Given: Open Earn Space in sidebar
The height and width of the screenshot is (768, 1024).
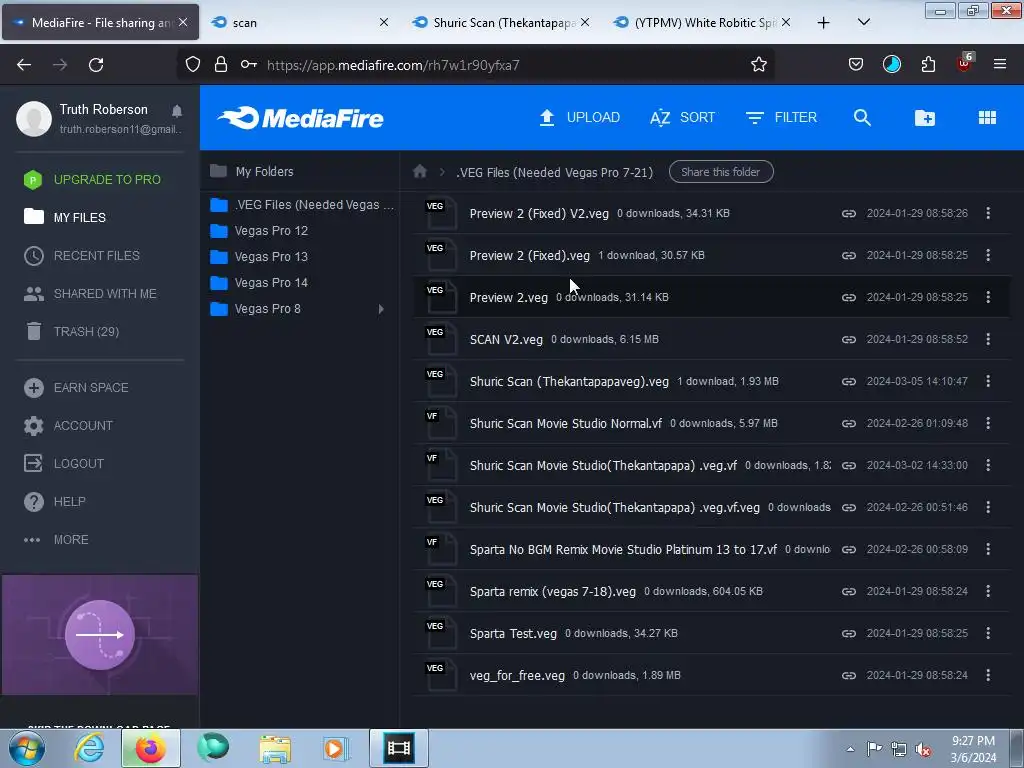Looking at the screenshot, I should (76, 388).
